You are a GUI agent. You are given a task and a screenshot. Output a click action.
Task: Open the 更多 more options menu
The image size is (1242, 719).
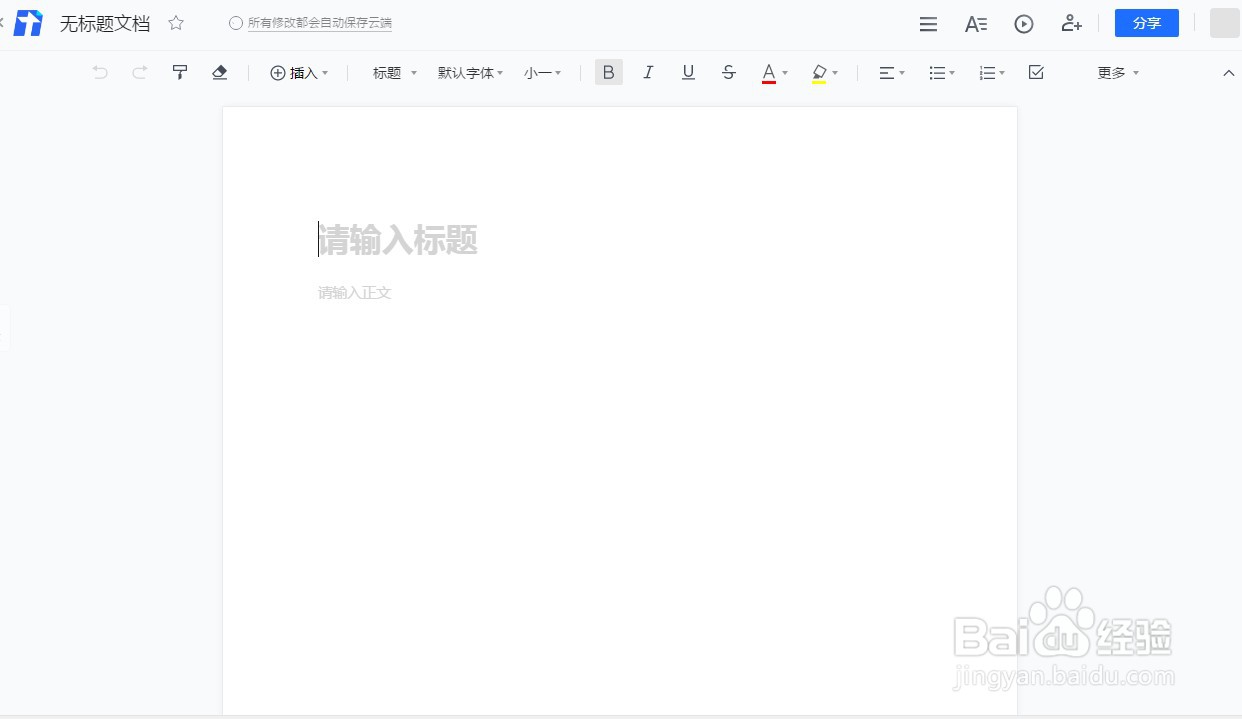1118,73
